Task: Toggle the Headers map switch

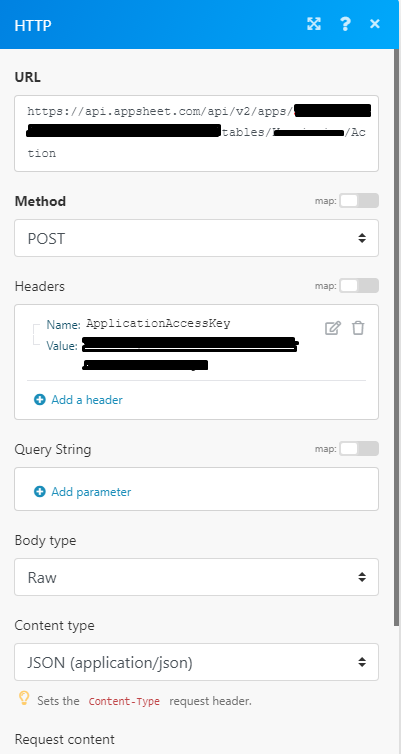Action: click(x=359, y=286)
